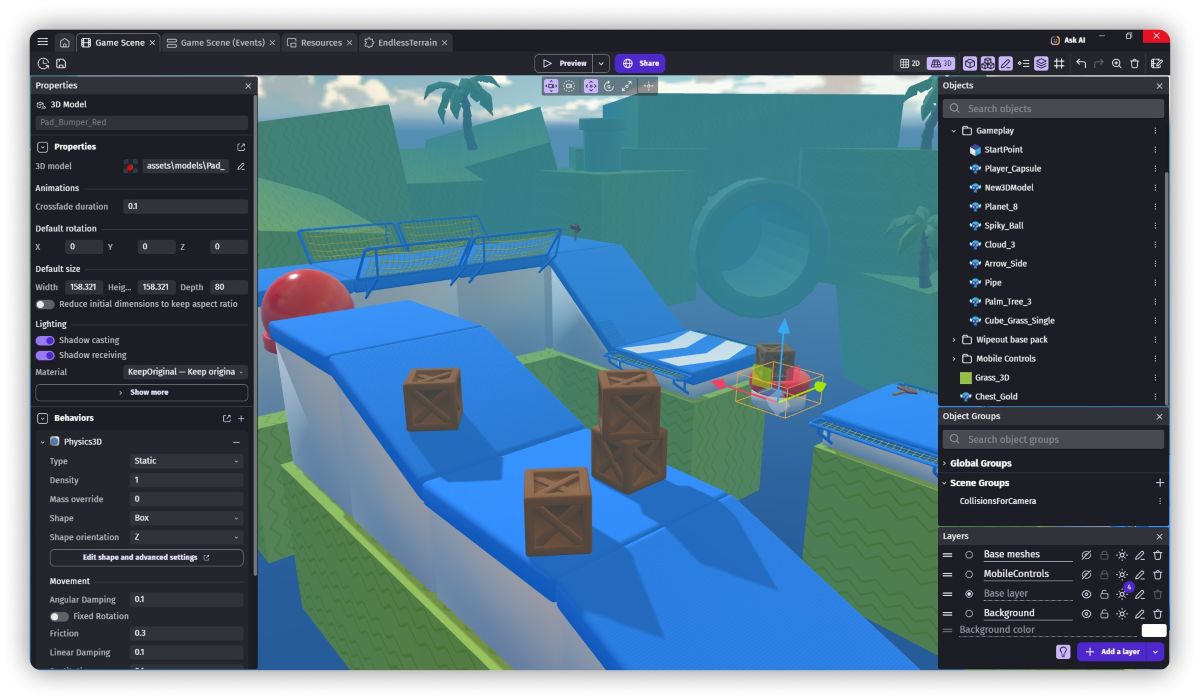This screenshot has width=1200, height=700.
Task: Collapse the Gameplay folder in Objects panel
Action: tap(953, 130)
